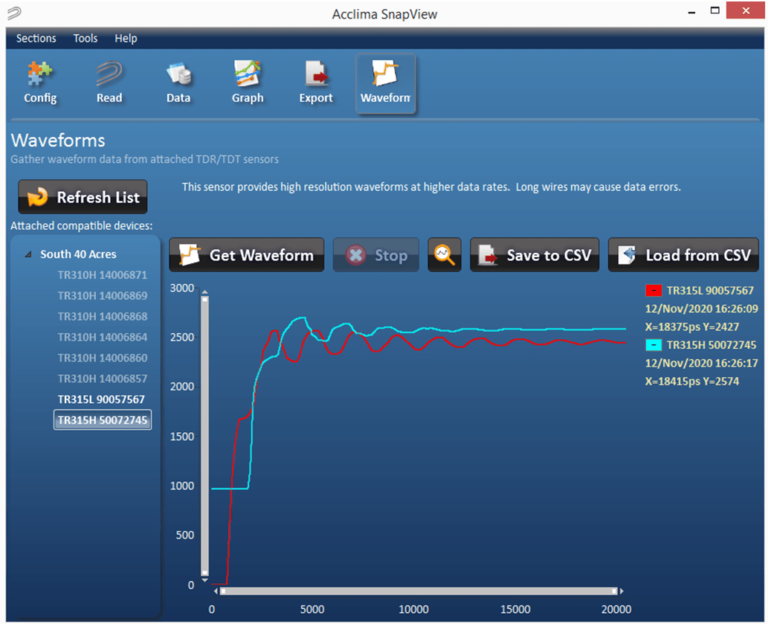This screenshot has width=768, height=624.
Task: Select TR310H 14006871 in device list
Action: tap(102, 275)
